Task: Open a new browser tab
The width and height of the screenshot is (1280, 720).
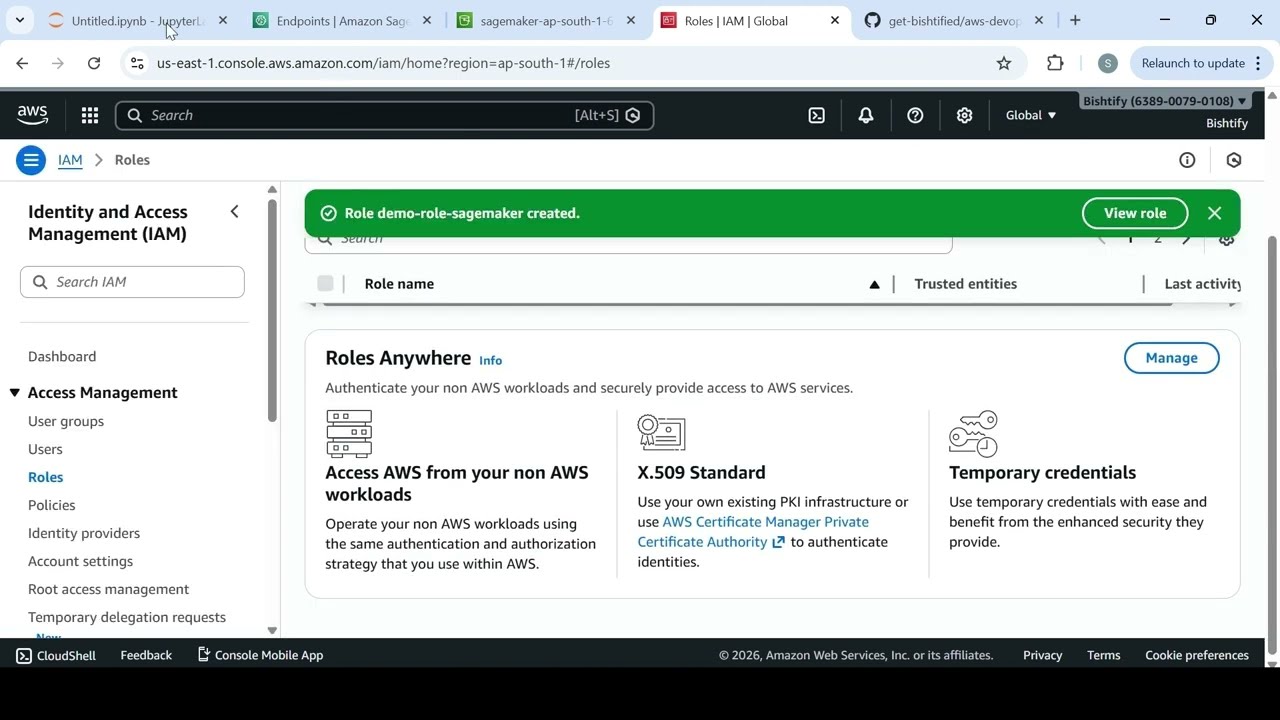Action: [x=1075, y=20]
